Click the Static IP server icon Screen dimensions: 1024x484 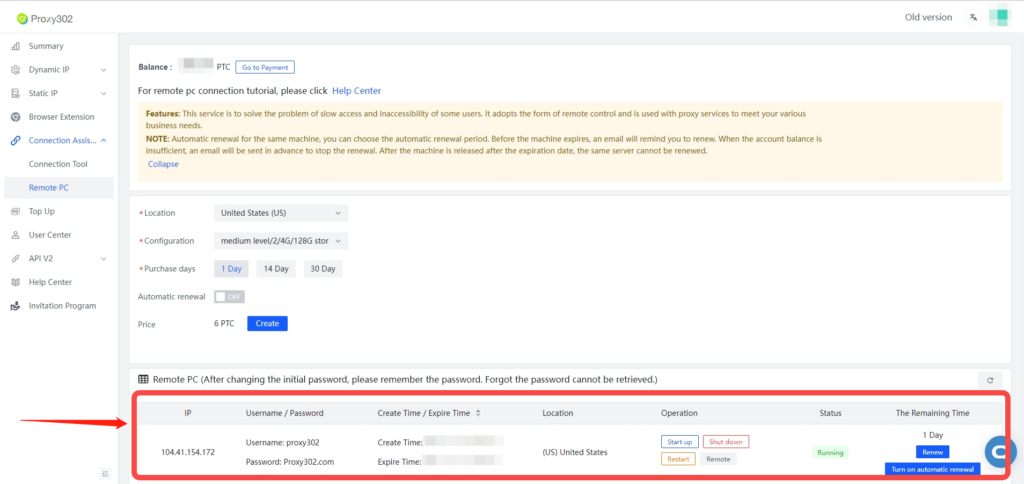16,93
